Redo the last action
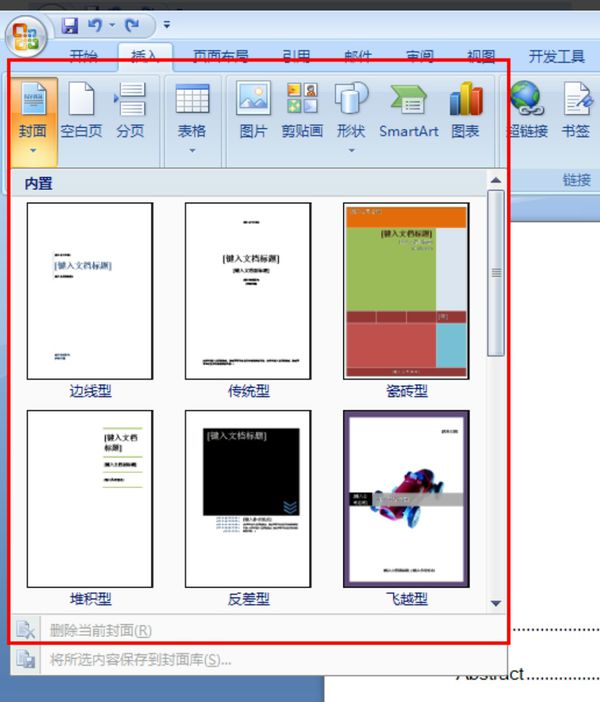The image size is (600, 702). point(132,25)
